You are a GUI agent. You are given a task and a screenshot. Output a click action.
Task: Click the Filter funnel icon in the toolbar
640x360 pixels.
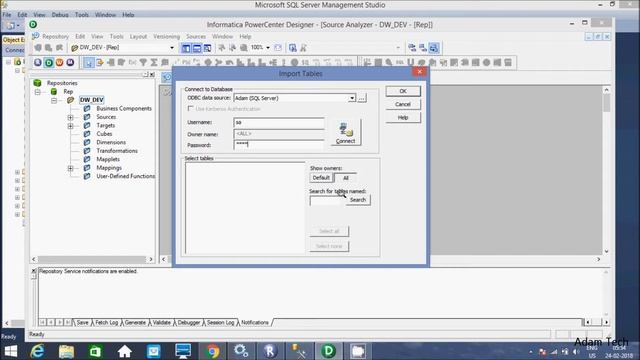click(x=143, y=62)
